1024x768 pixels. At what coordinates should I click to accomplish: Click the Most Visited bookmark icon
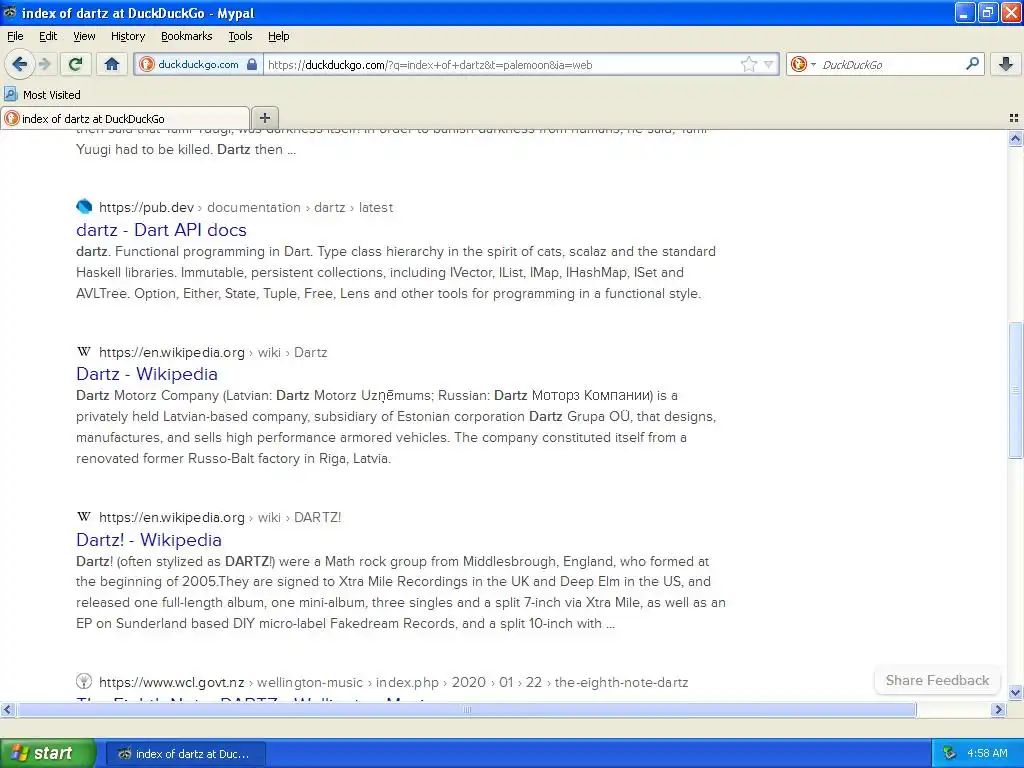[x=10, y=94]
